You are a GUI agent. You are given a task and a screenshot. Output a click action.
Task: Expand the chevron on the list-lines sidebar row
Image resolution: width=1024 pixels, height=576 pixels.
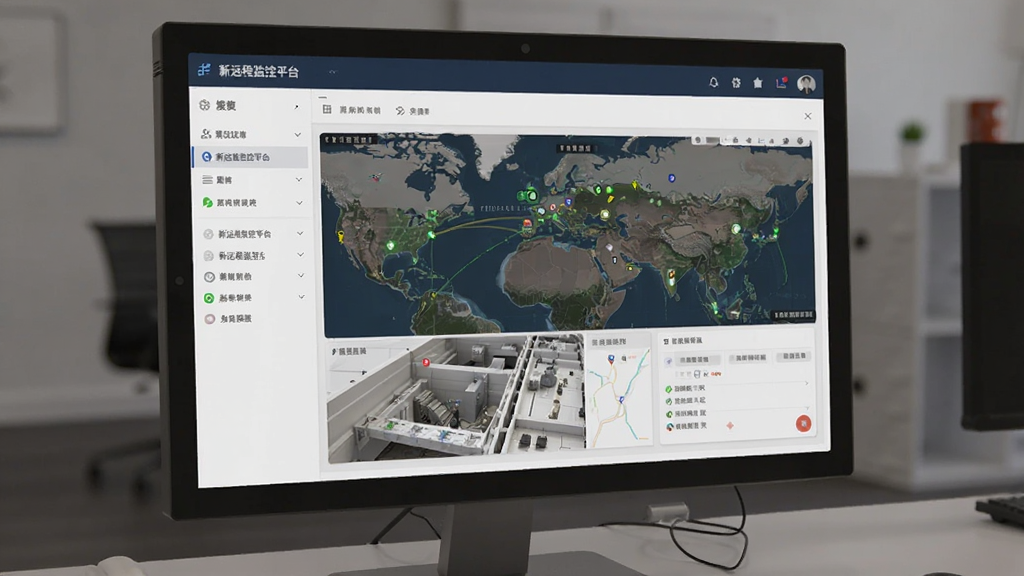pyautogui.click(x=298, y=180)
